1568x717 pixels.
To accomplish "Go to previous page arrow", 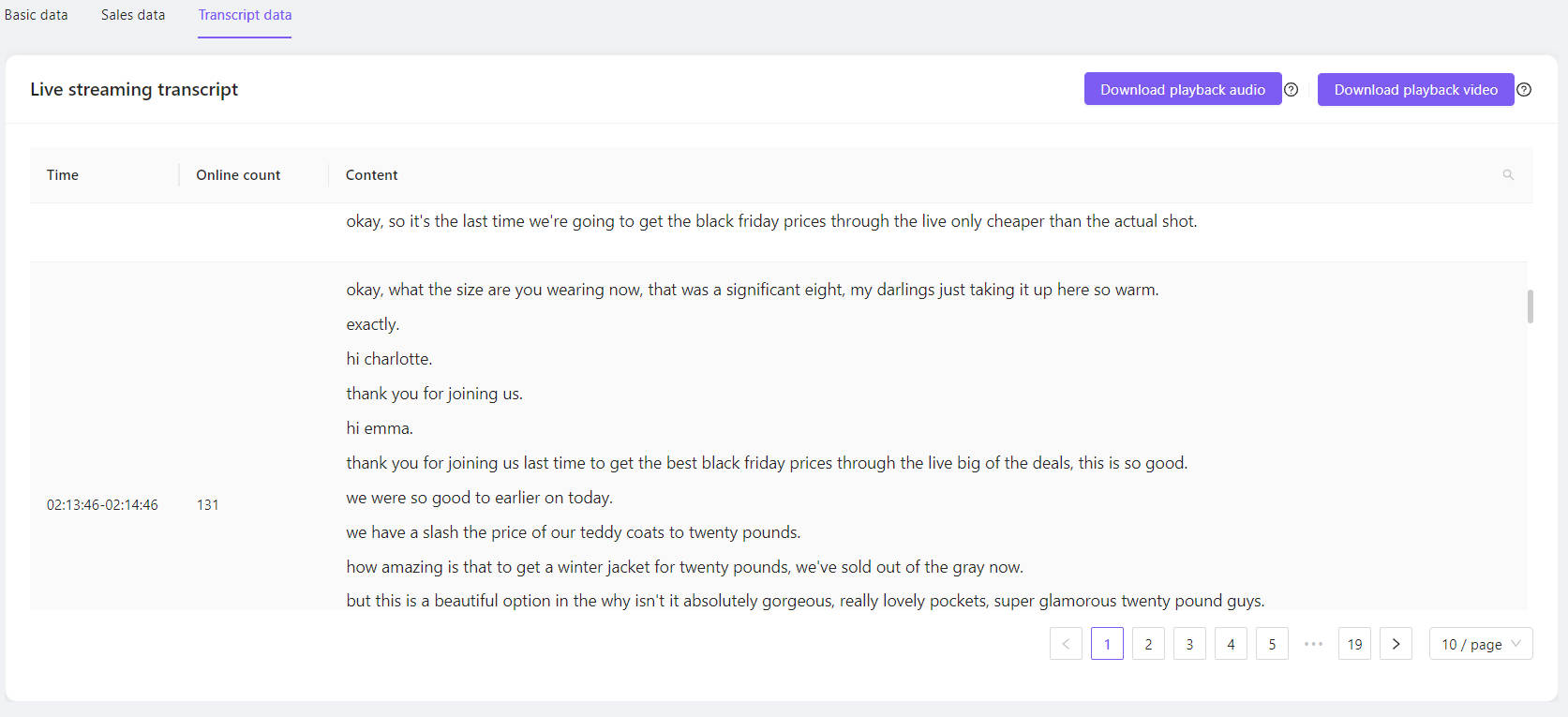I will (1066, 644).
